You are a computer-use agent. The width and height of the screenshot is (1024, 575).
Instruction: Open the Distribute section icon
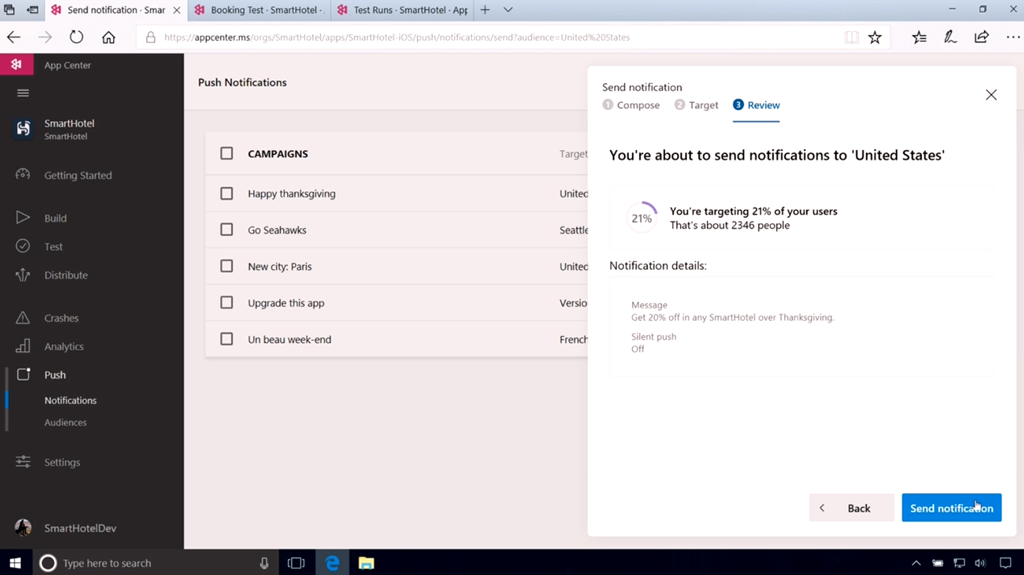(x=23, y=275)
